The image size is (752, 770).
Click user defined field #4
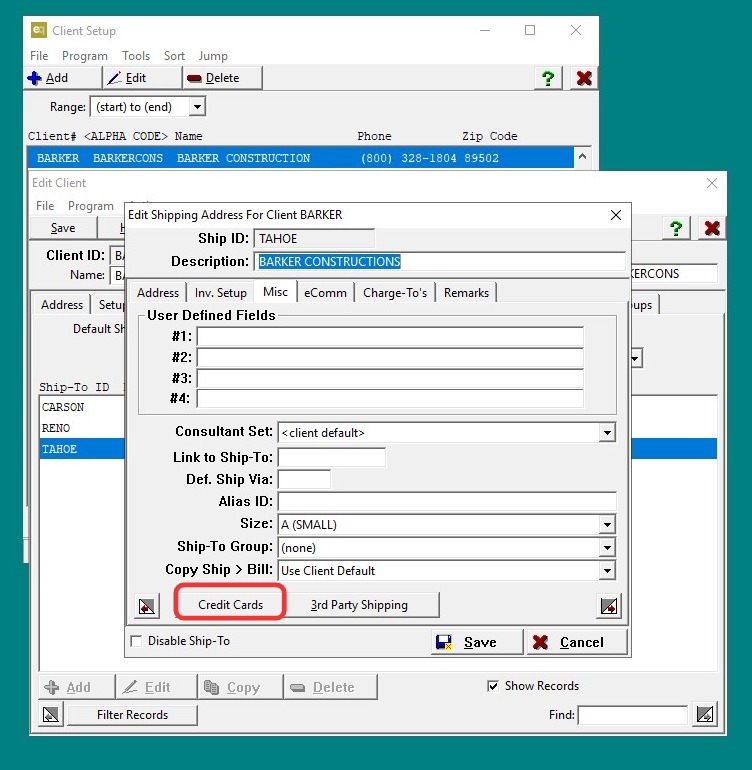390,398
